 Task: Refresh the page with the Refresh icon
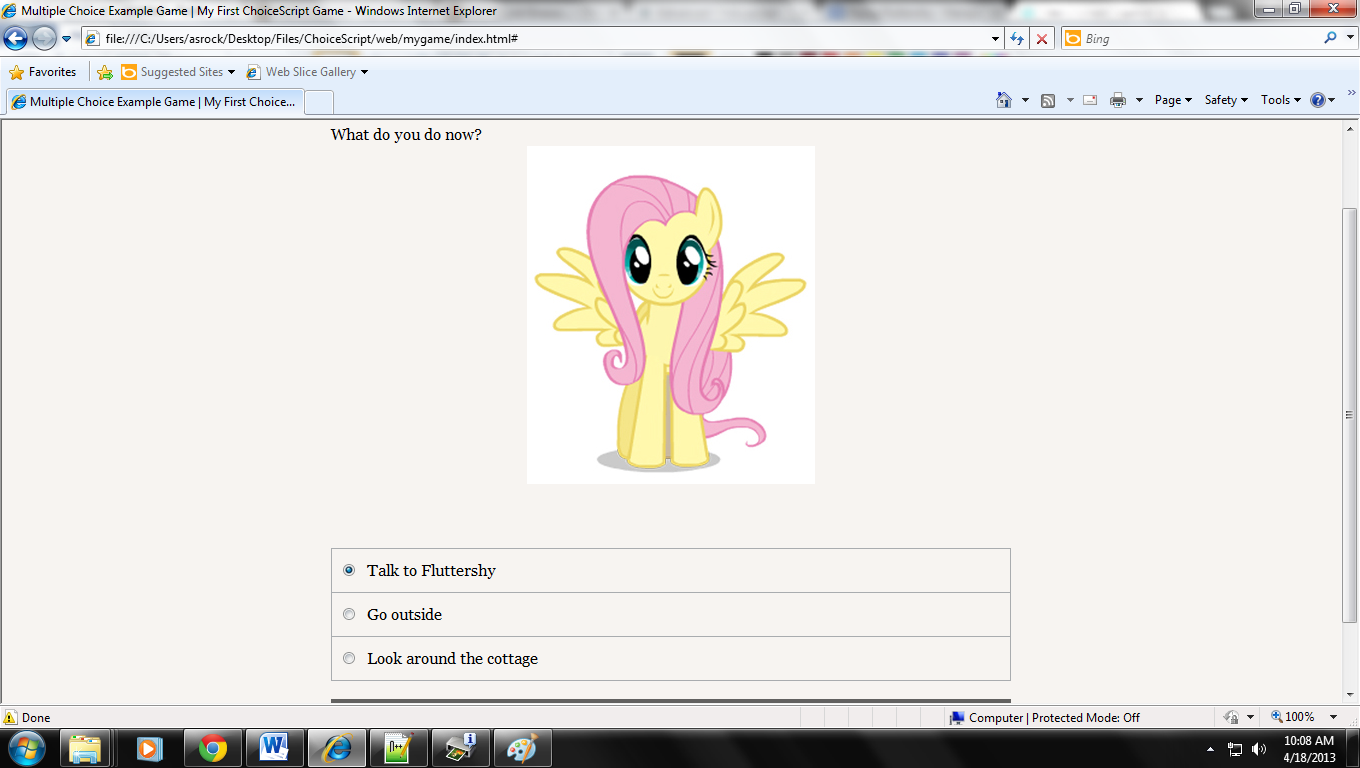1018,39
